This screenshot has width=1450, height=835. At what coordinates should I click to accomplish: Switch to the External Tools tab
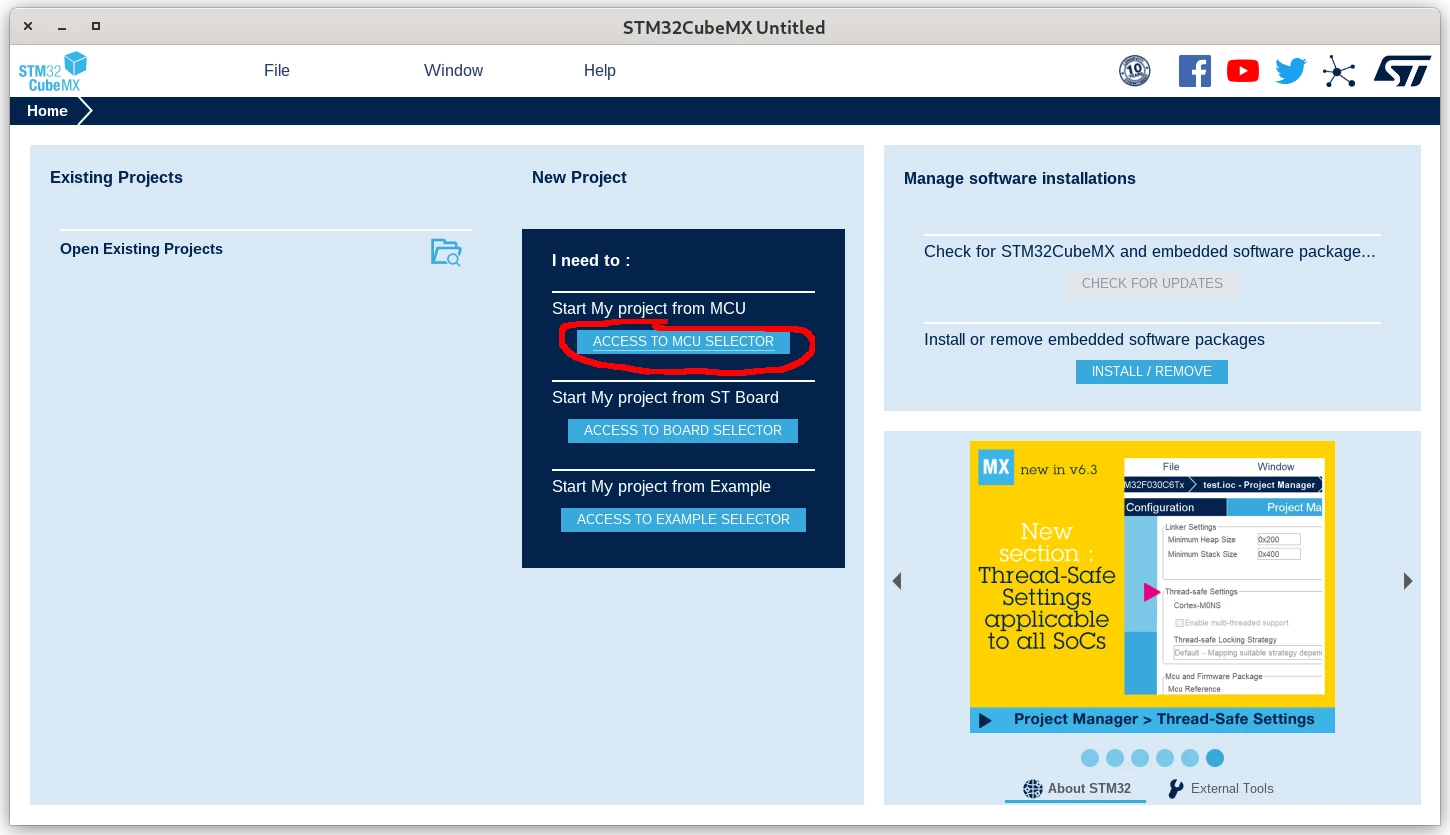1221,789
